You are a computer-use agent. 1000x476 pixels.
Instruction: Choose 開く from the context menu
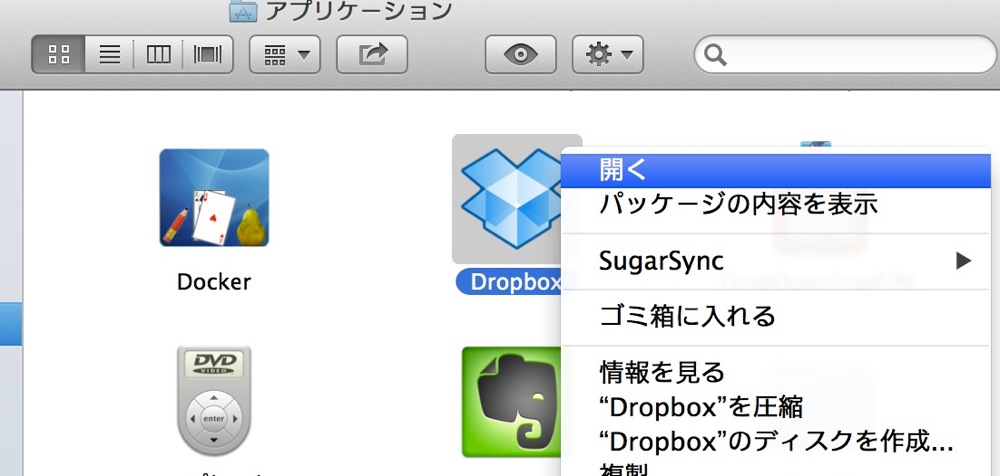[x=775, y=170]
